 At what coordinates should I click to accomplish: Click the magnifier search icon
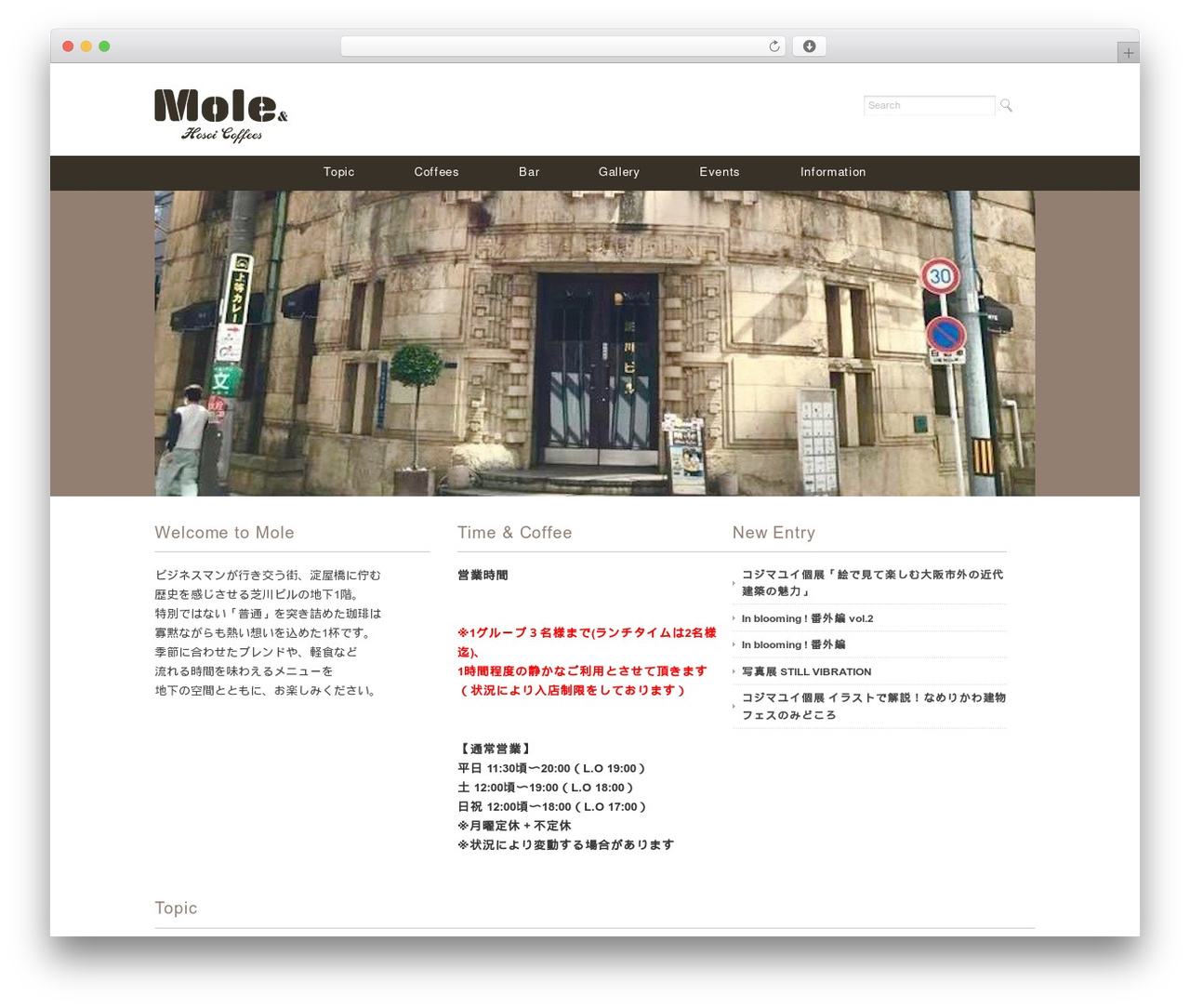[1006, 106]
